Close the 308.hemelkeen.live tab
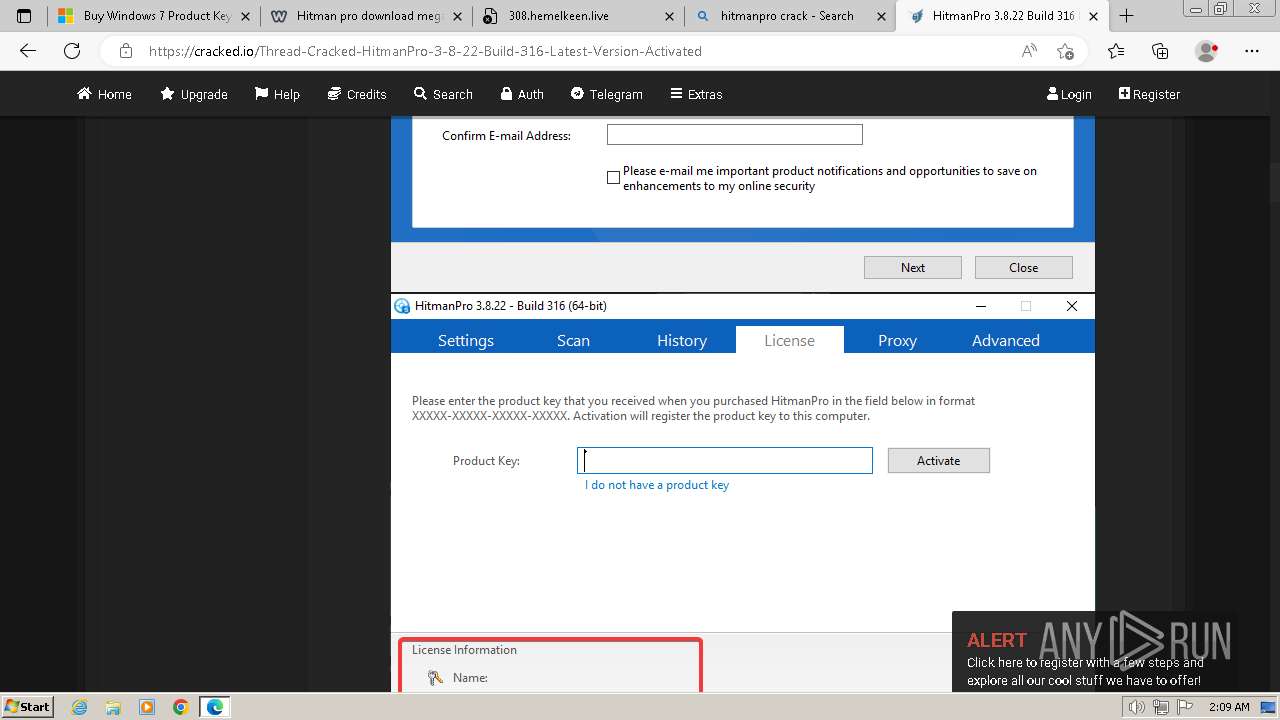Image resolution: width=1280 pixels, height=720 pixels. (669, 16)
